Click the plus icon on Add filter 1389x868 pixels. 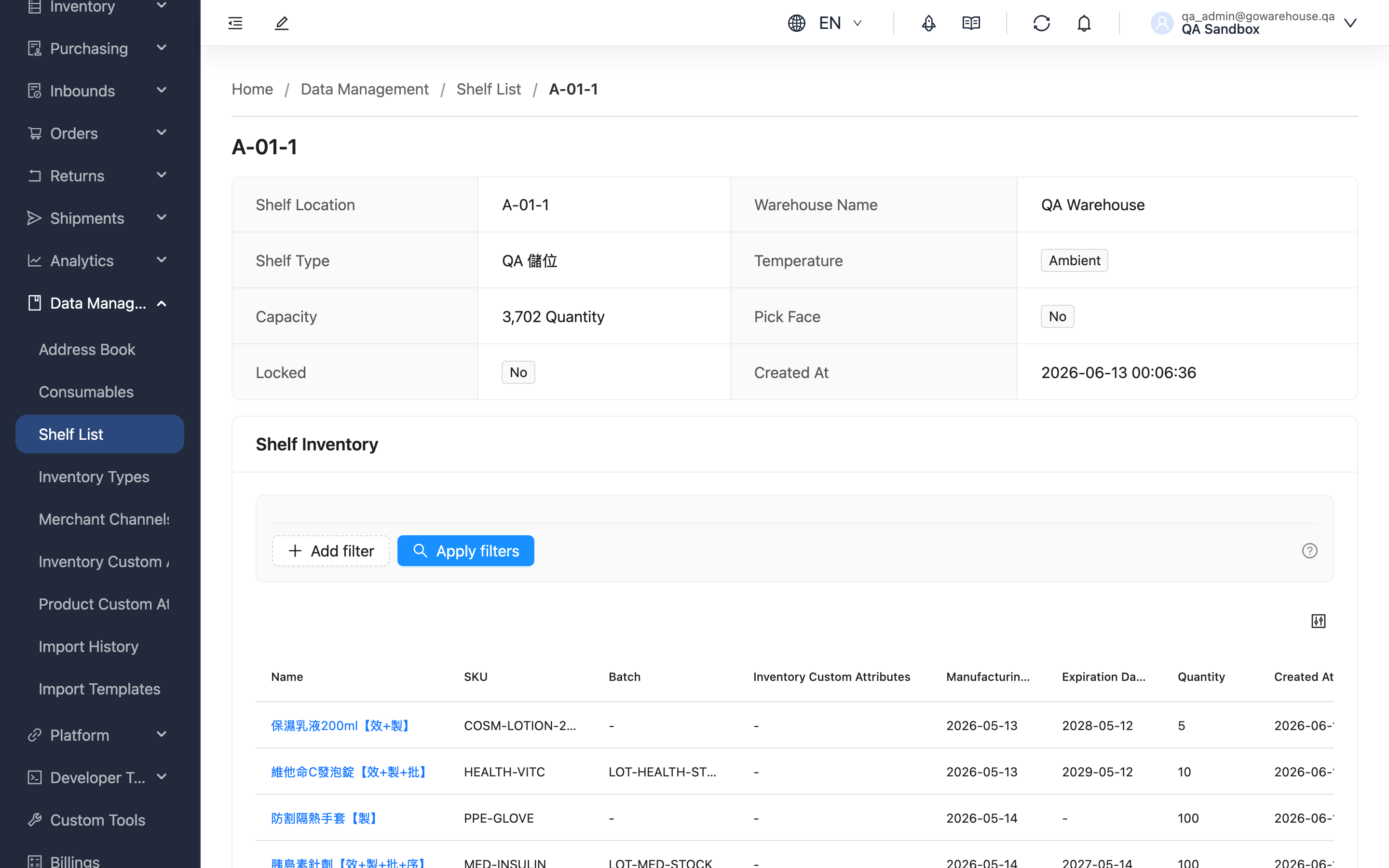pos(295,551)
